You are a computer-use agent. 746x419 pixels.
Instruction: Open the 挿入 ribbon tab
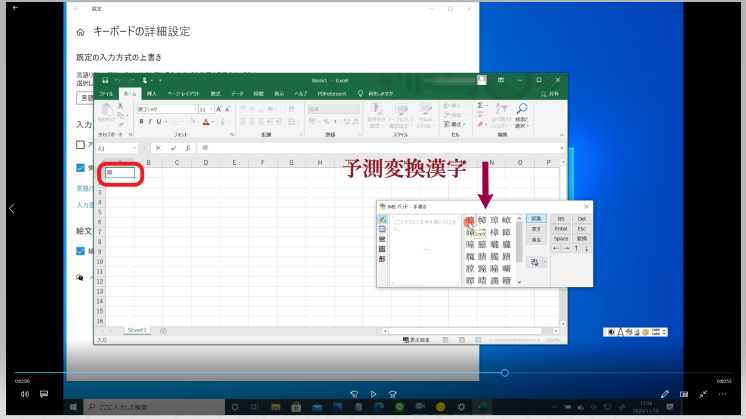click(151, 93)
